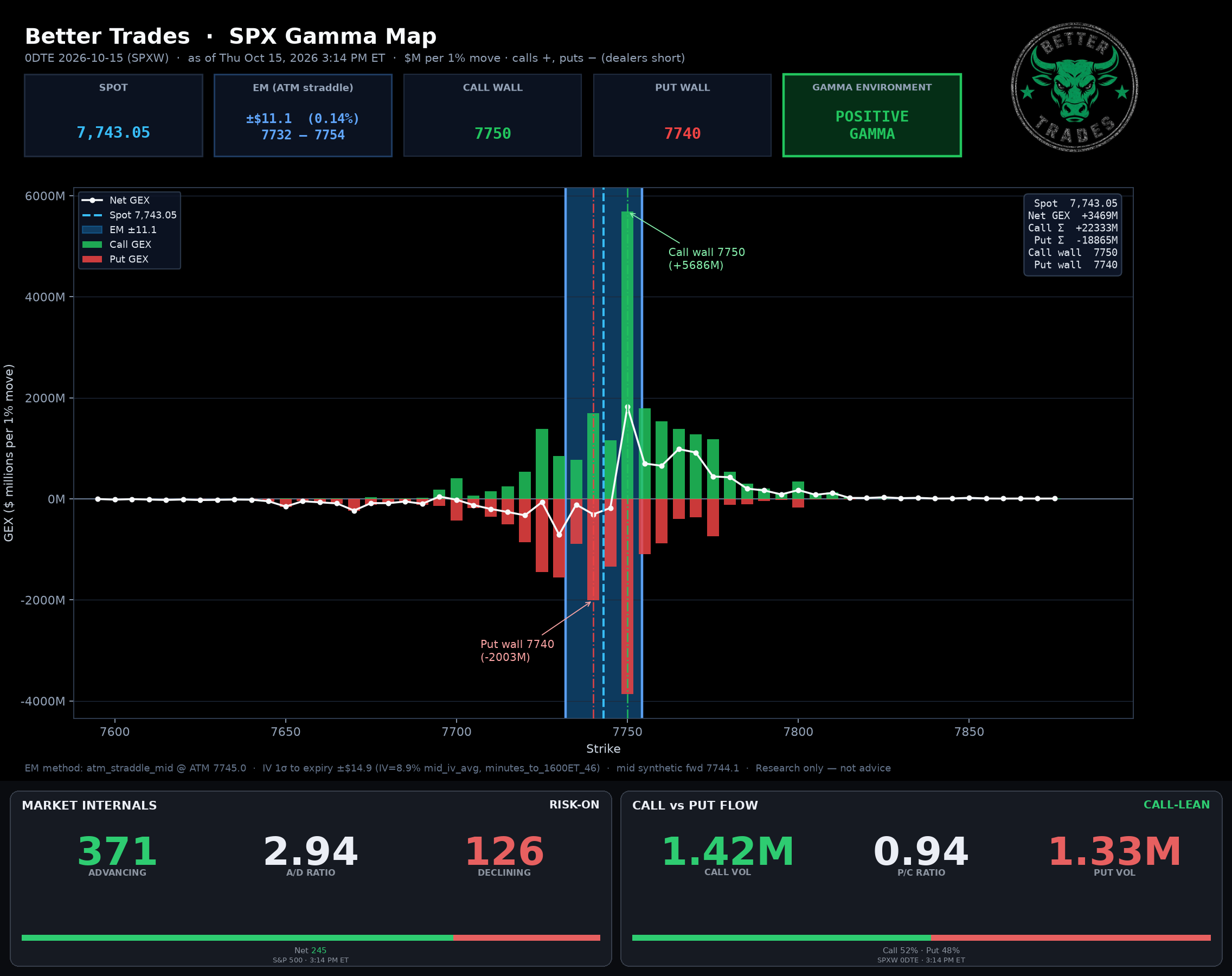Click the EM method footnote line
This screenshot has width=1232, height=976.
click(x=458, y=768)
